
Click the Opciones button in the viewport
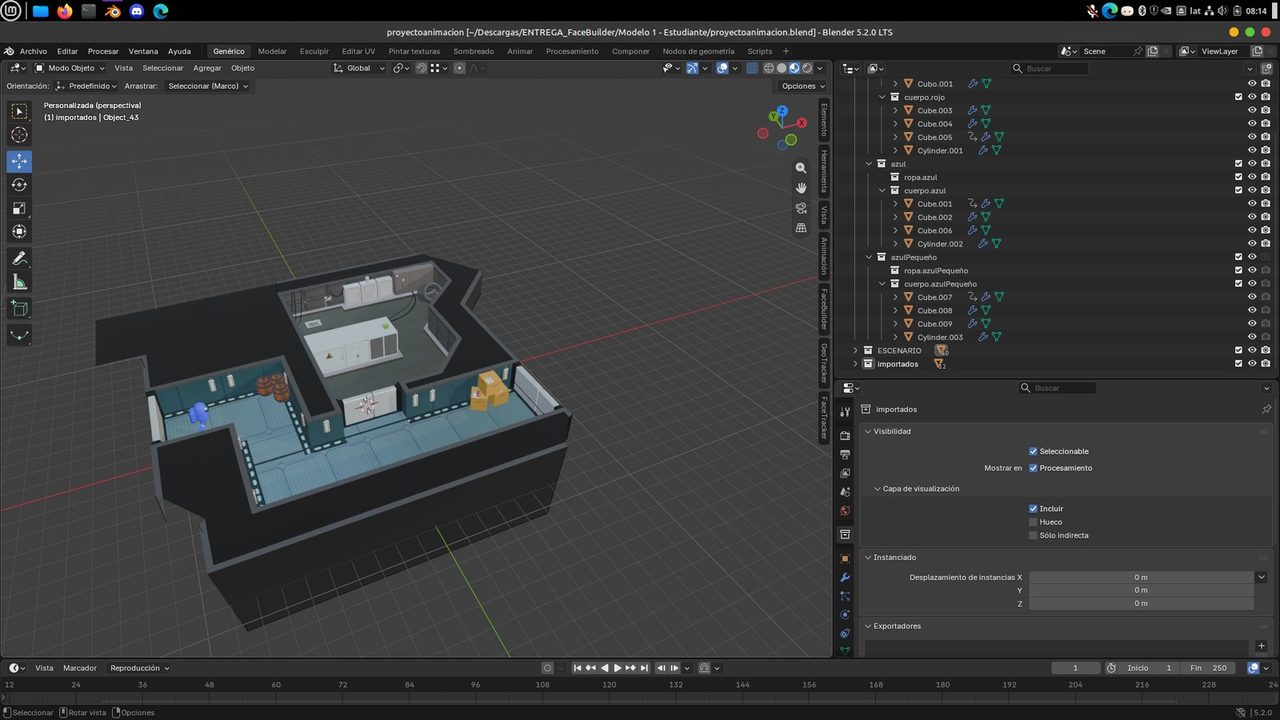click(803, 86)
